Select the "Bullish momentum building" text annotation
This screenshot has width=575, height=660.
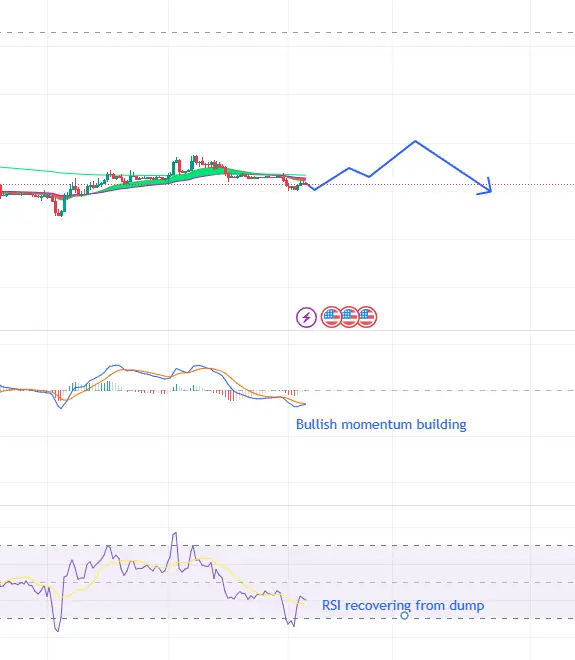coord(381,424)
